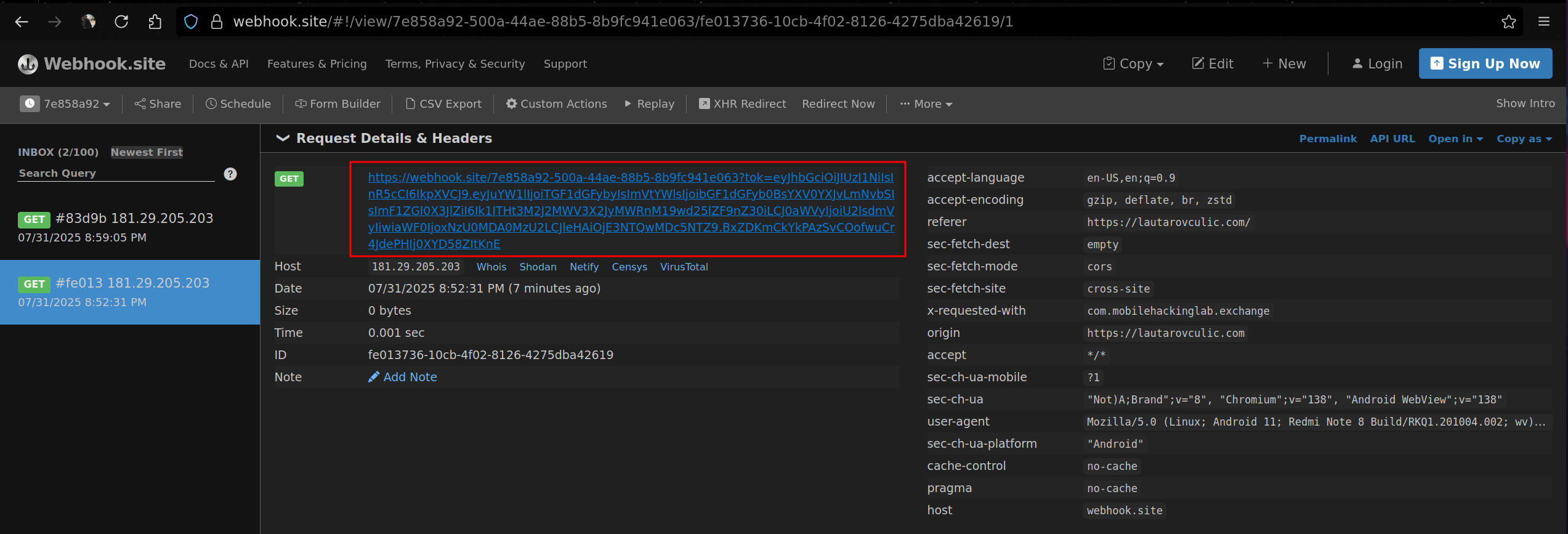Screen dimensions: 1568x534
Task: Click Permalink link
Action: [1328, 139]
